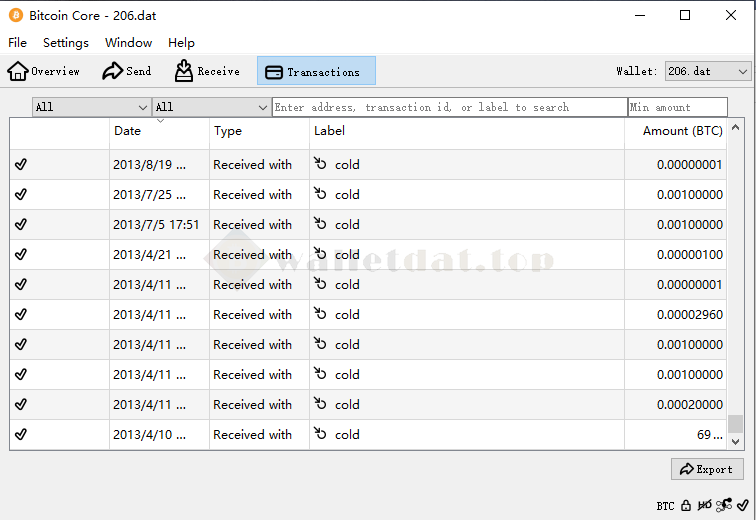Expand the transaction type filter dropdown
The width and height of the screenshot is (756, 520).
[211, 107]
